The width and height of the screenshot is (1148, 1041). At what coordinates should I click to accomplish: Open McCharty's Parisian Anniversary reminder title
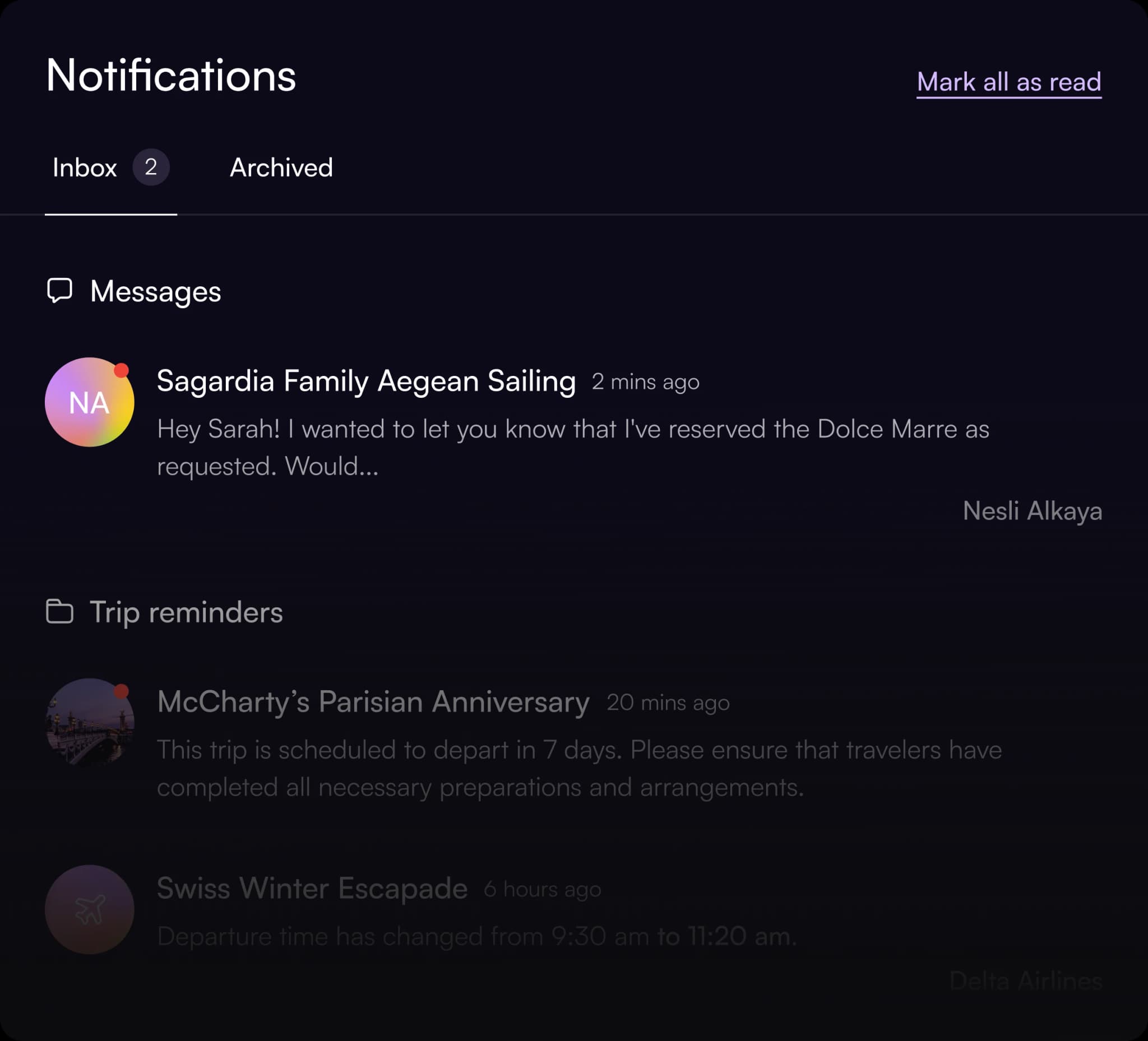[x=373, y=702]
